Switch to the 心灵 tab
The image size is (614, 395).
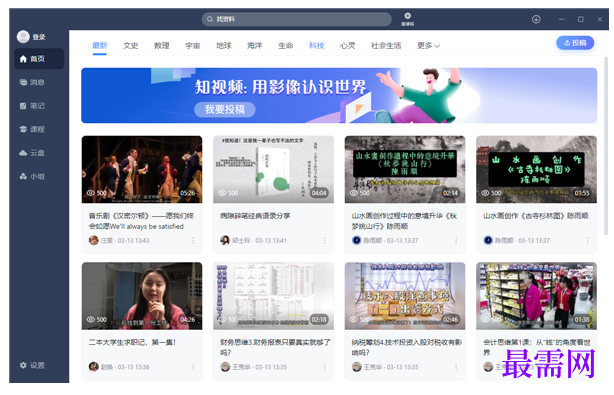pos(347,46)
